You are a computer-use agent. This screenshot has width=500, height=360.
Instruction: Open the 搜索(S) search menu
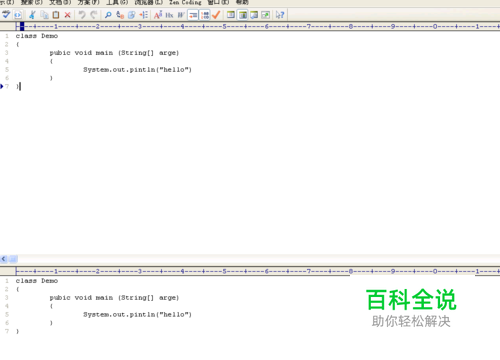tap(32, 2)
